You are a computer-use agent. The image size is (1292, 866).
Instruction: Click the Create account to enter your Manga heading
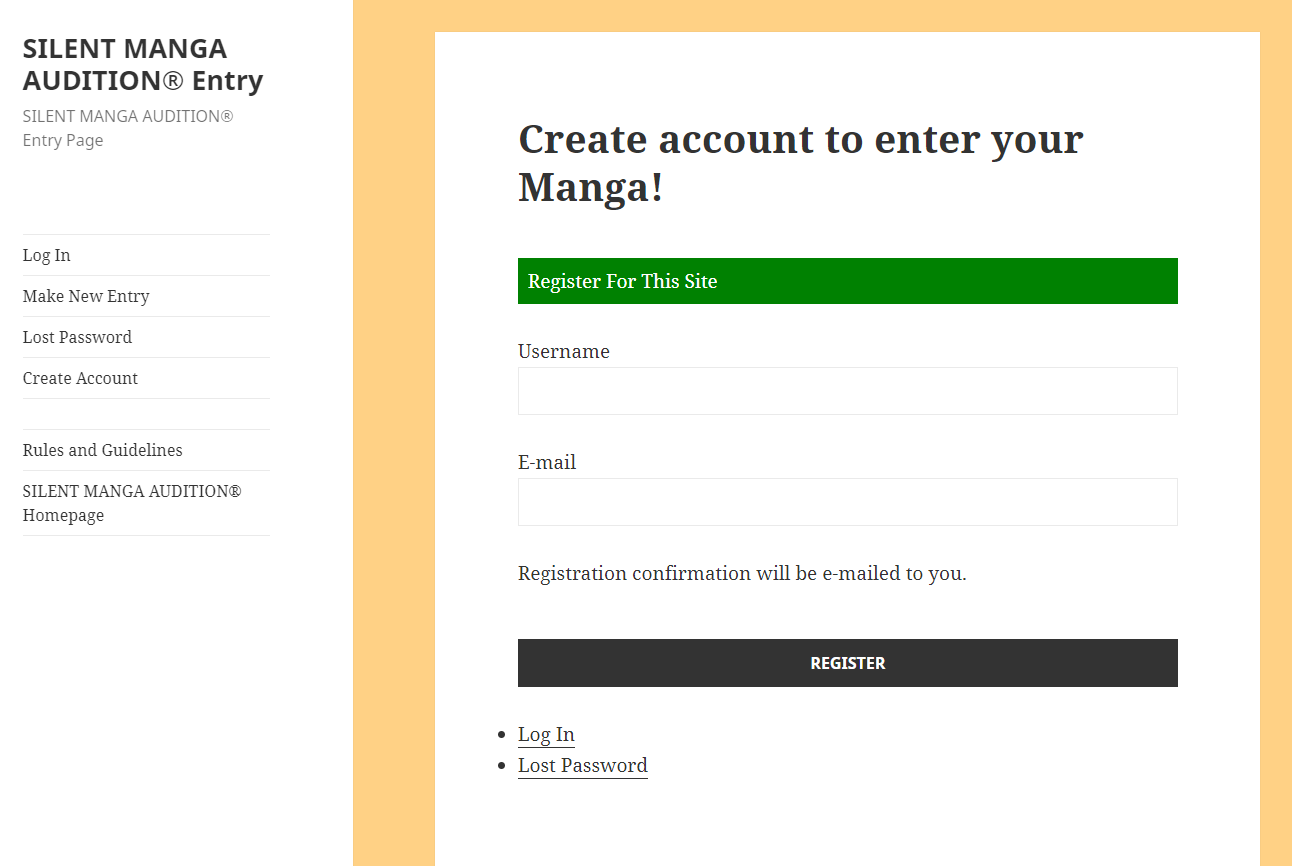[800, 163]
